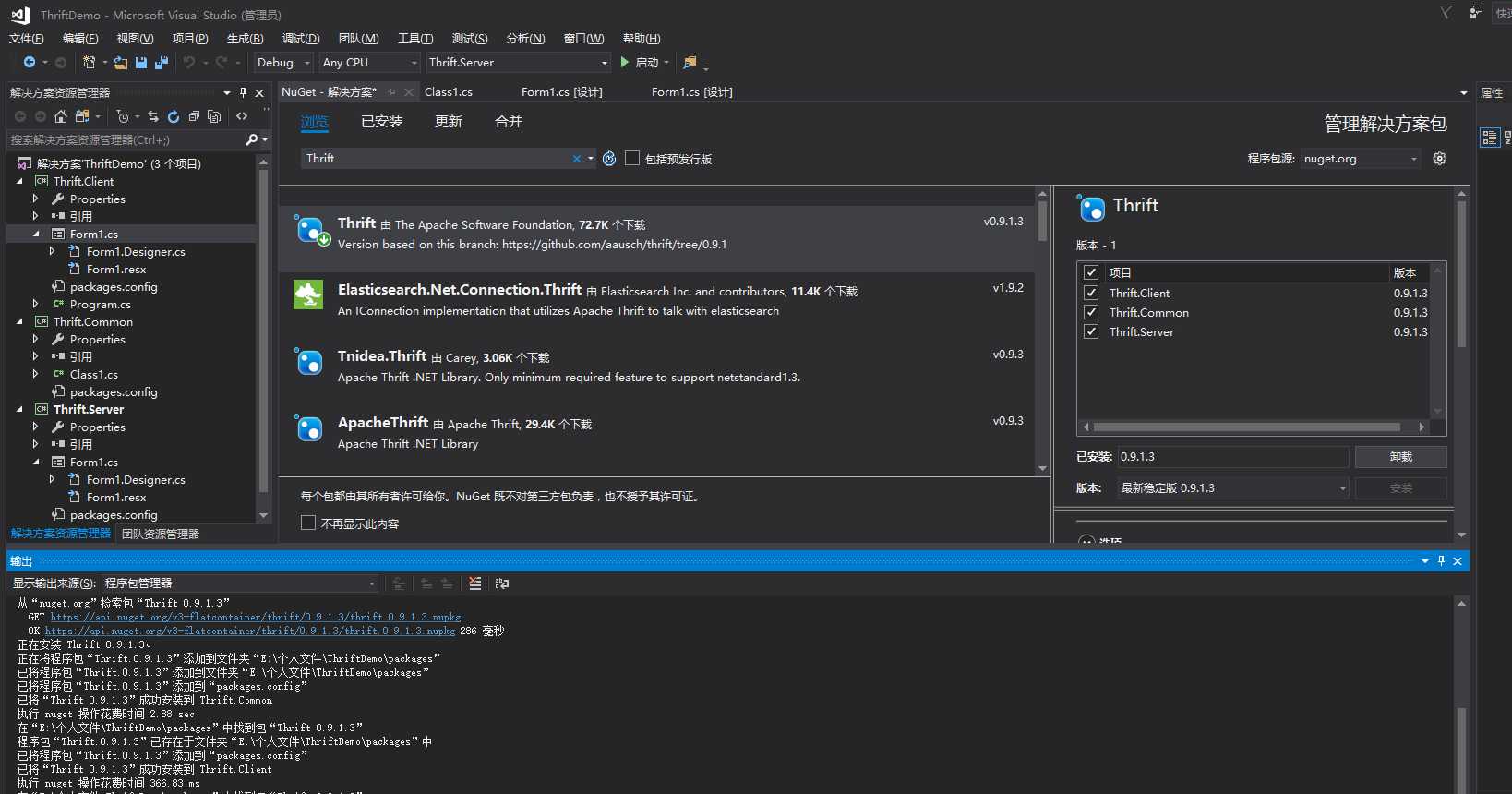Viewport: 1512px width, 794px height.
Task: Switch to the 团队资源管理器 (Team Explorer) tab
Action: click(x=161, y=534)
